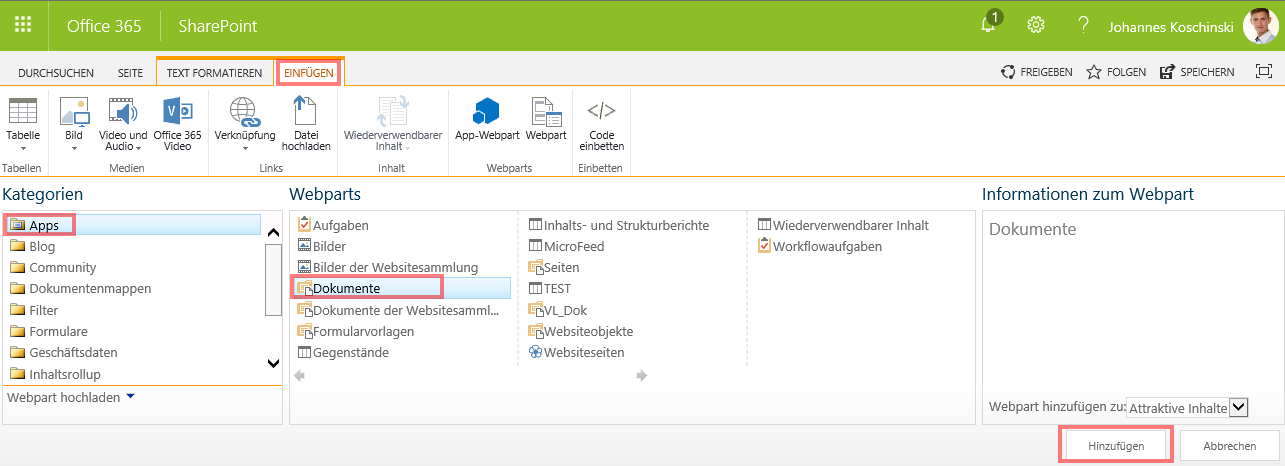Open the Webpart hinzufügen zu dropdown

[1239, 407]
